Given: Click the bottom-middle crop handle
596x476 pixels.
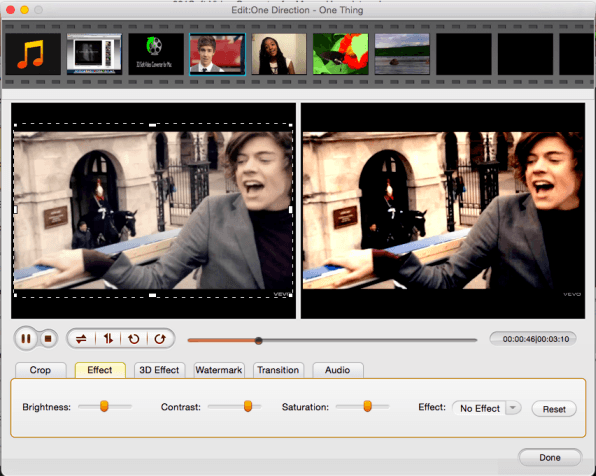Looking at the screenshot, I should [x=152, y=295].
